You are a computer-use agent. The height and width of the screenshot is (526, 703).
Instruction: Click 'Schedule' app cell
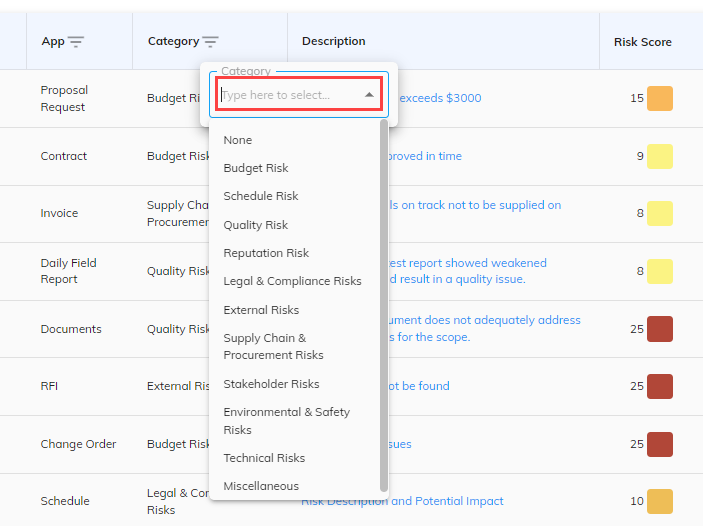[65, 501]
